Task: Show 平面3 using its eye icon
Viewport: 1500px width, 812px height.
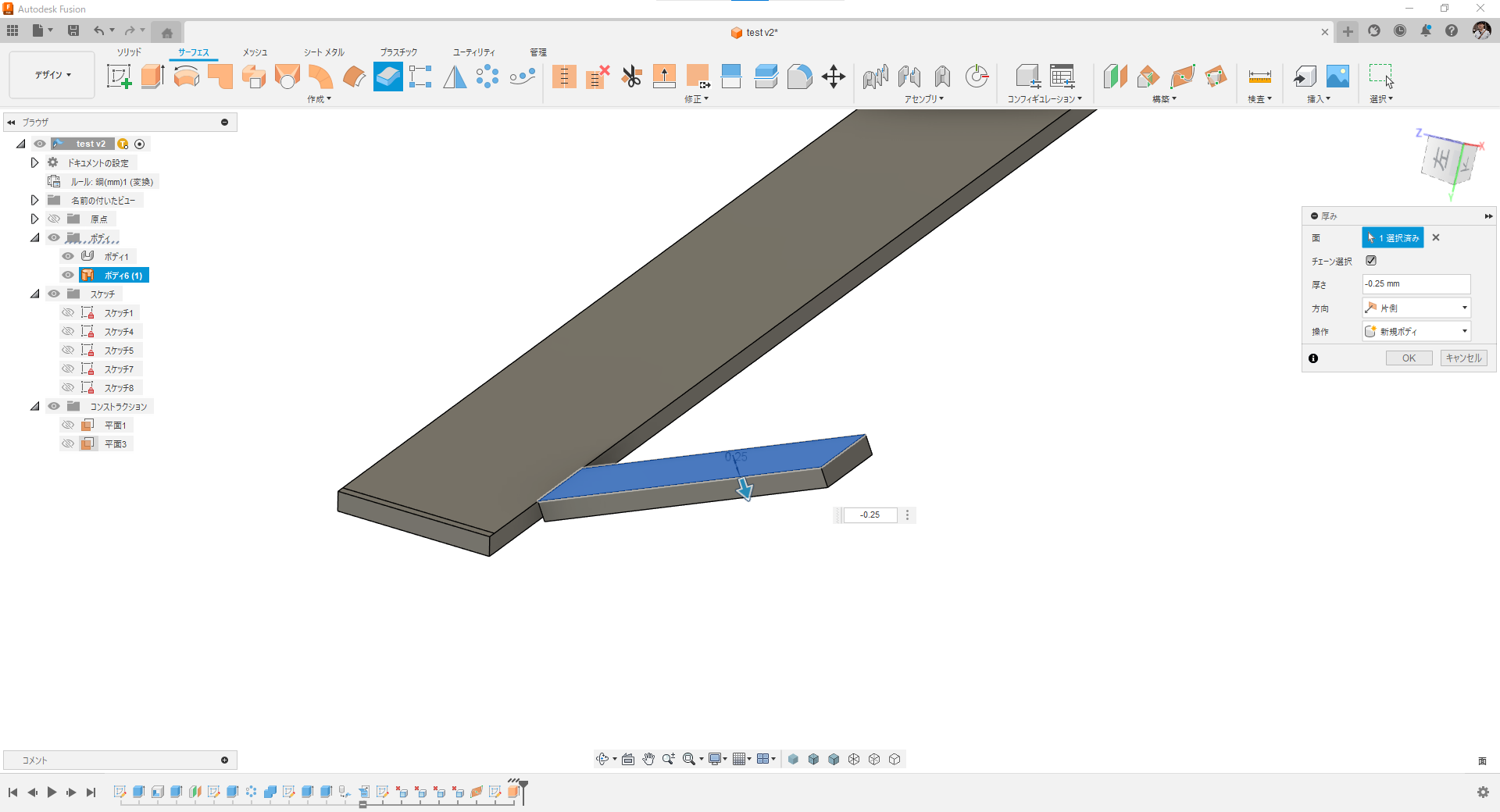Action: pyautogui.click(x=68, y=444)
